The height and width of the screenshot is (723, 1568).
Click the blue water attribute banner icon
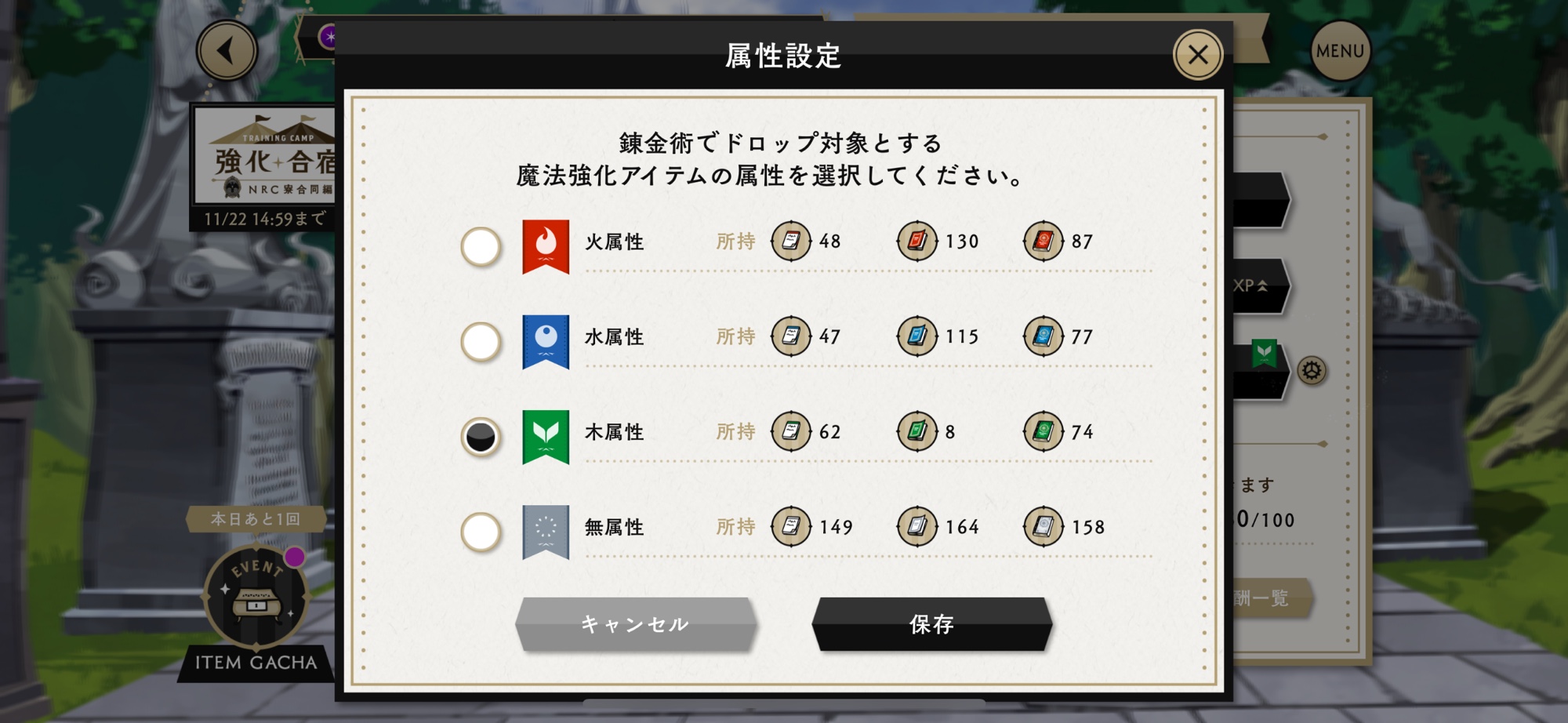point(546,340)
